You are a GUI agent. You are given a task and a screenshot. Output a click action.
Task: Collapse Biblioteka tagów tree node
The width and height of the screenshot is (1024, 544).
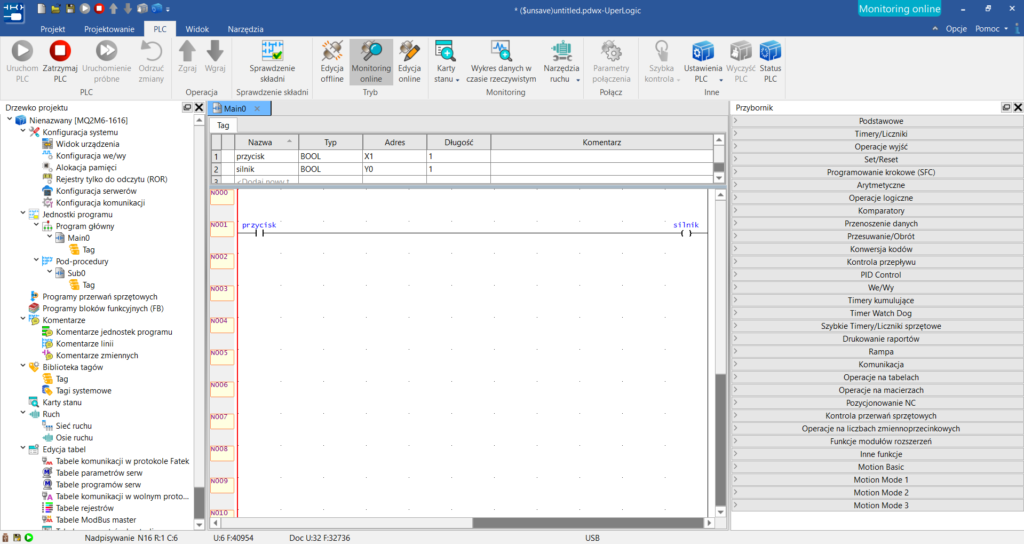23,366
